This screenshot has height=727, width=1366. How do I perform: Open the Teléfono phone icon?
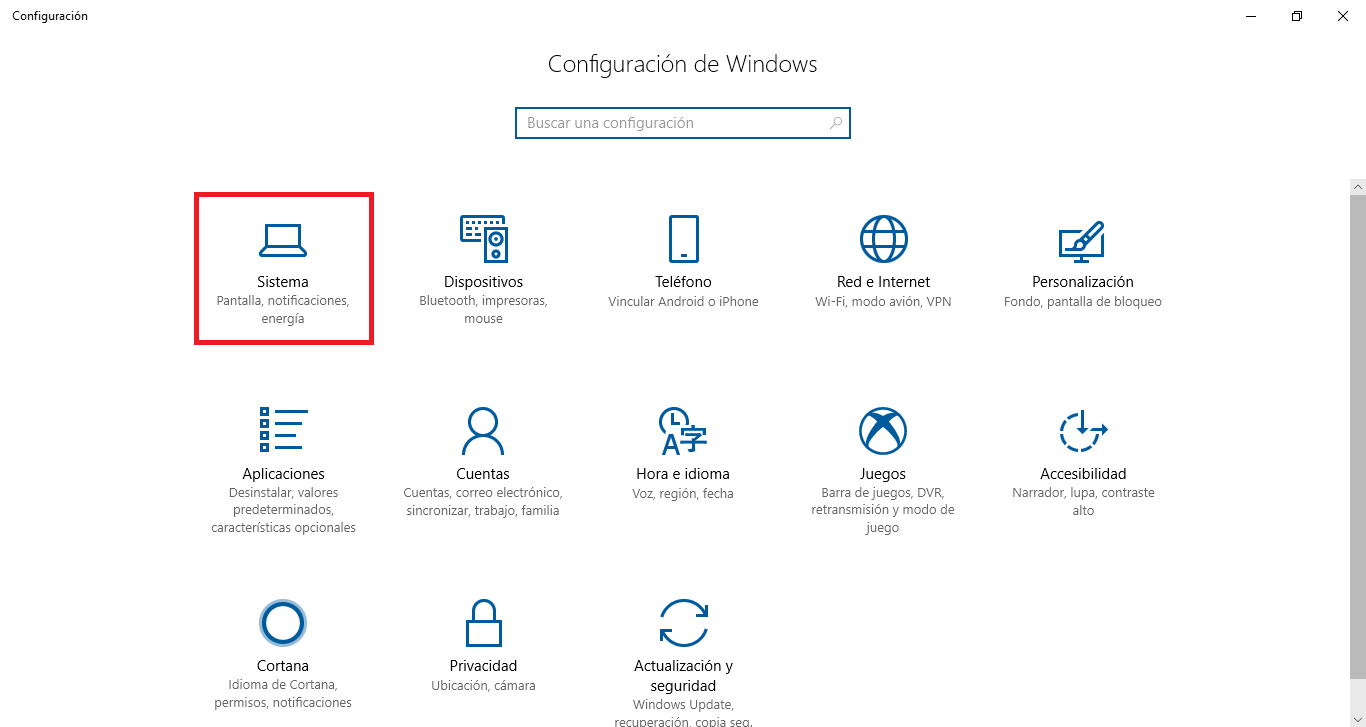point(683,239)
